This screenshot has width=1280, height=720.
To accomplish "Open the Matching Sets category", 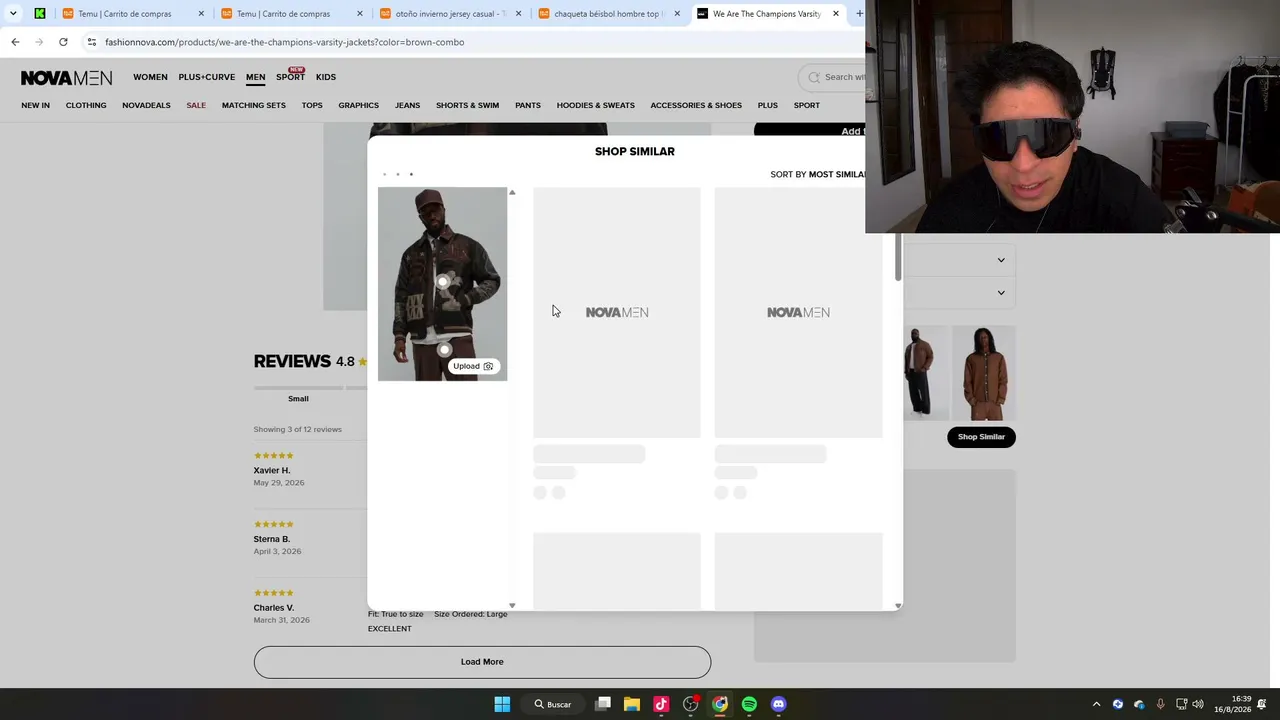I will point(254,105).
